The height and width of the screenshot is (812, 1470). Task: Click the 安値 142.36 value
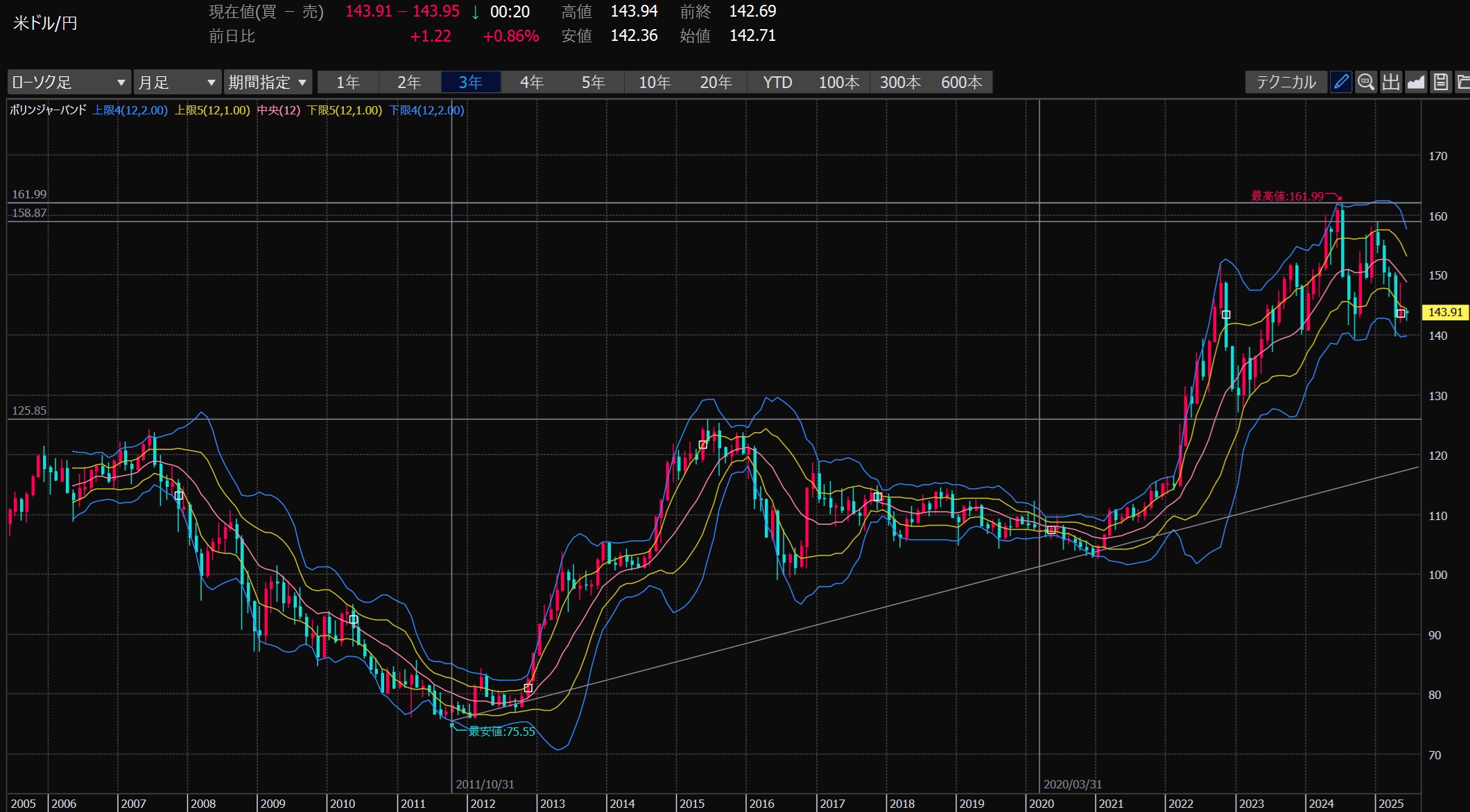tap(634, 35)
